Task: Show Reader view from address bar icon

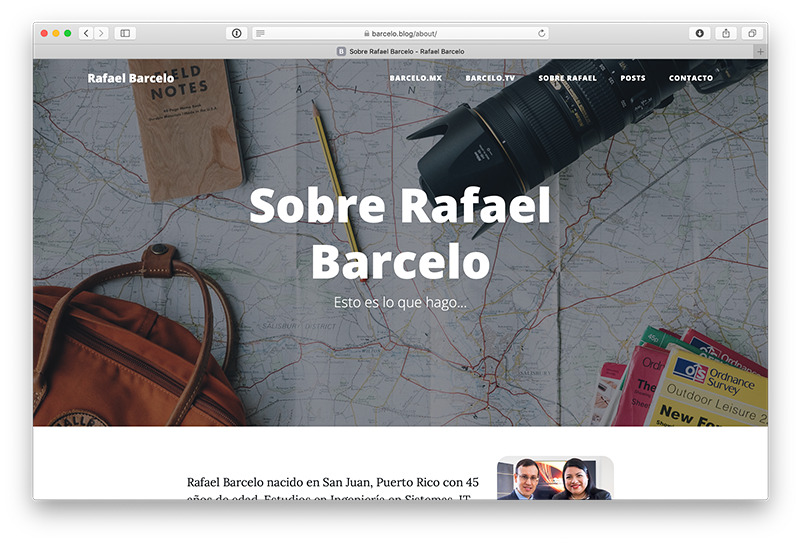Action: tap(261, 33)
